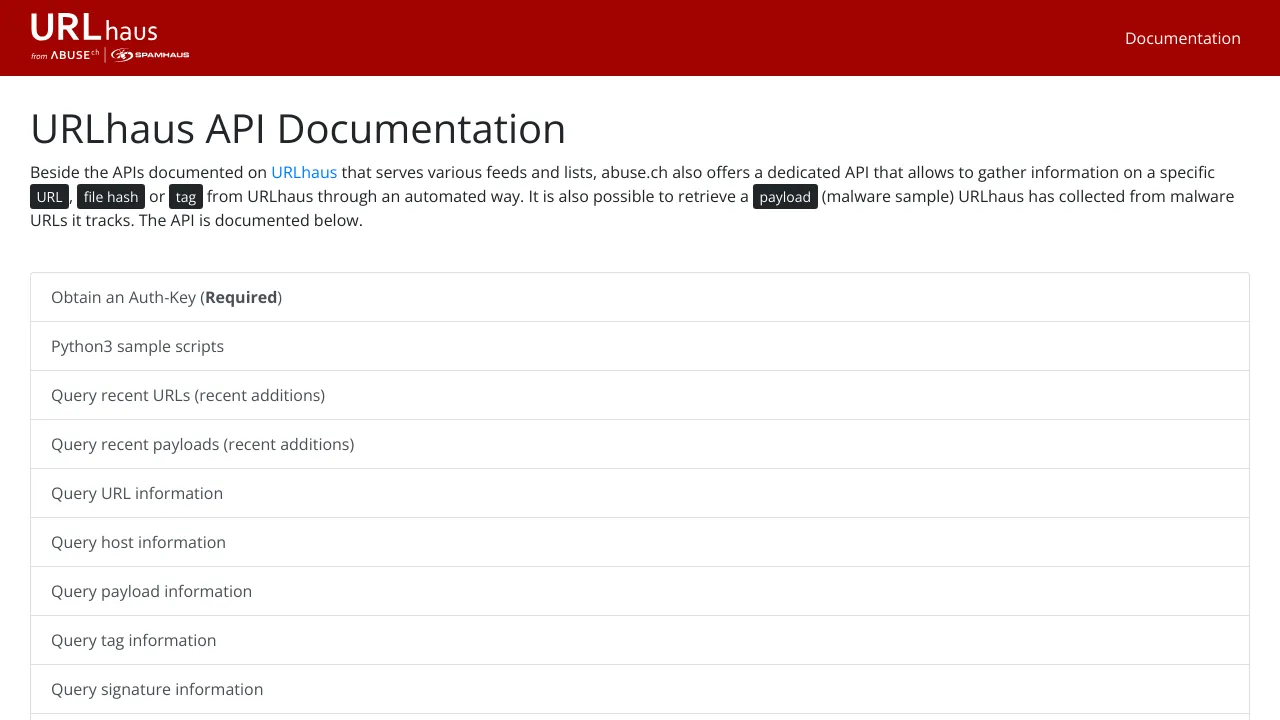1280x720 pixels.
Task: Expand Query recent URLs section
Action: 640,395
